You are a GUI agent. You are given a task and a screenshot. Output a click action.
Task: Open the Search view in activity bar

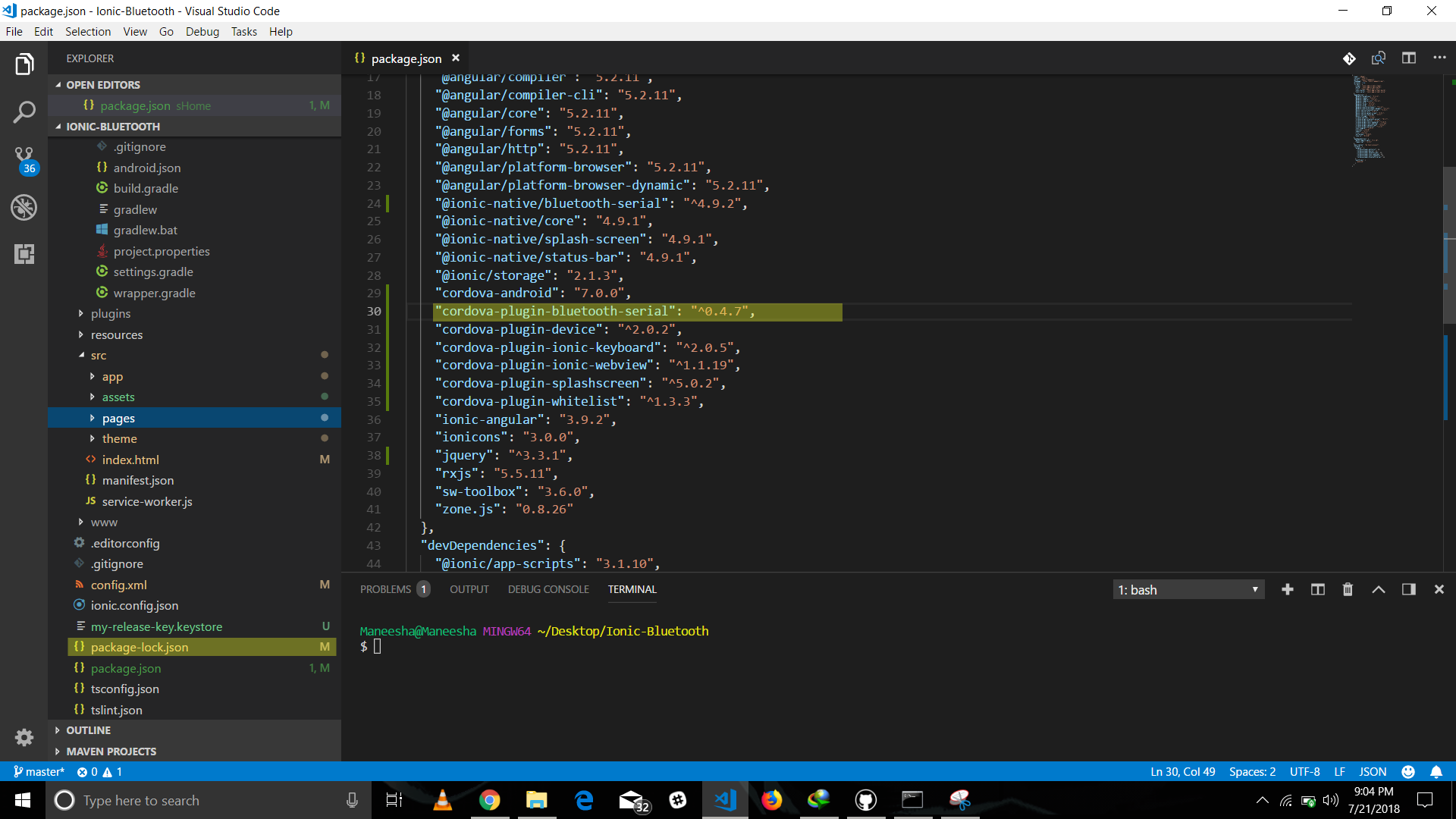(x=24, y=112)
